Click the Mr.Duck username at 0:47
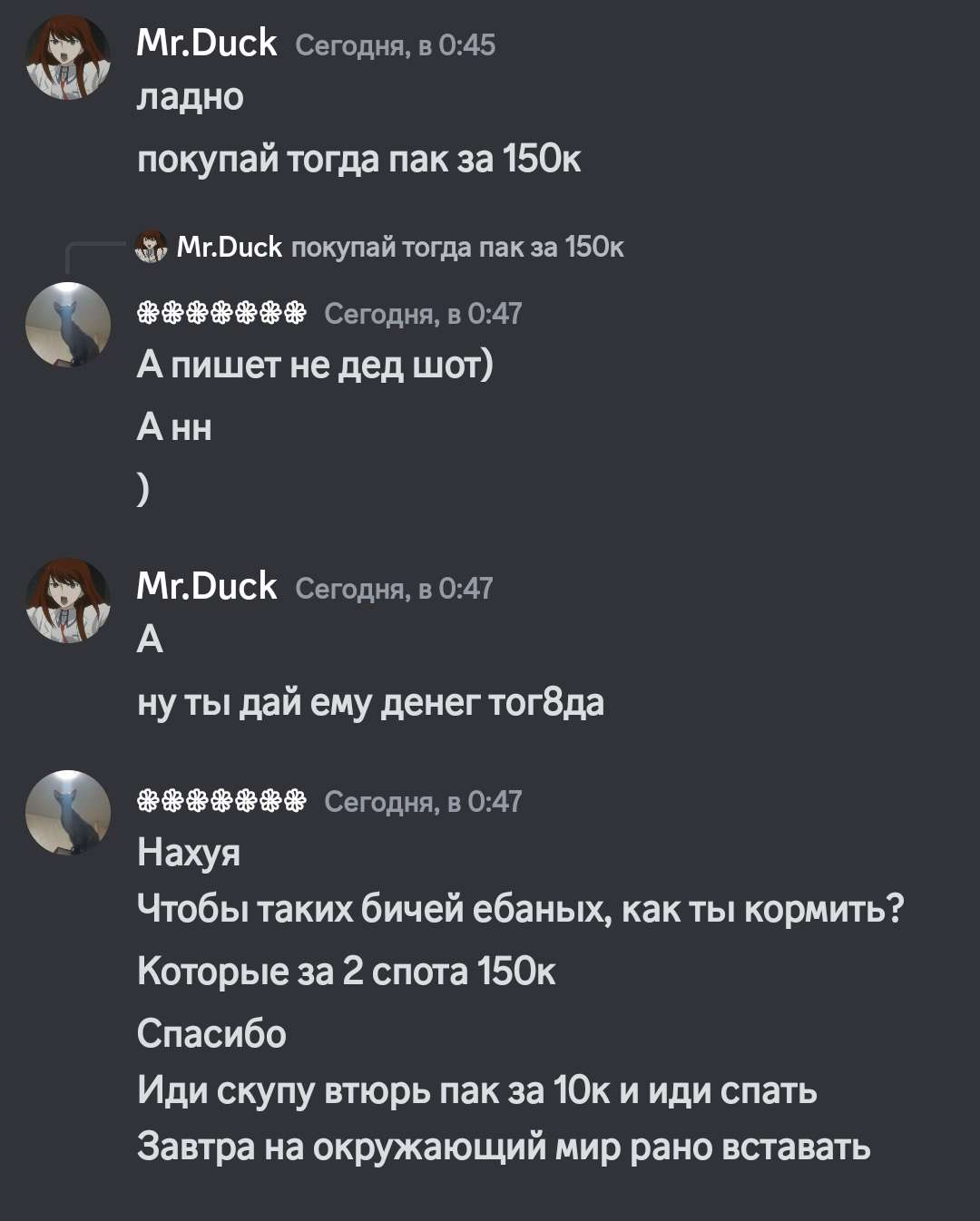The image size is (980, 1221). pos(207,586)
